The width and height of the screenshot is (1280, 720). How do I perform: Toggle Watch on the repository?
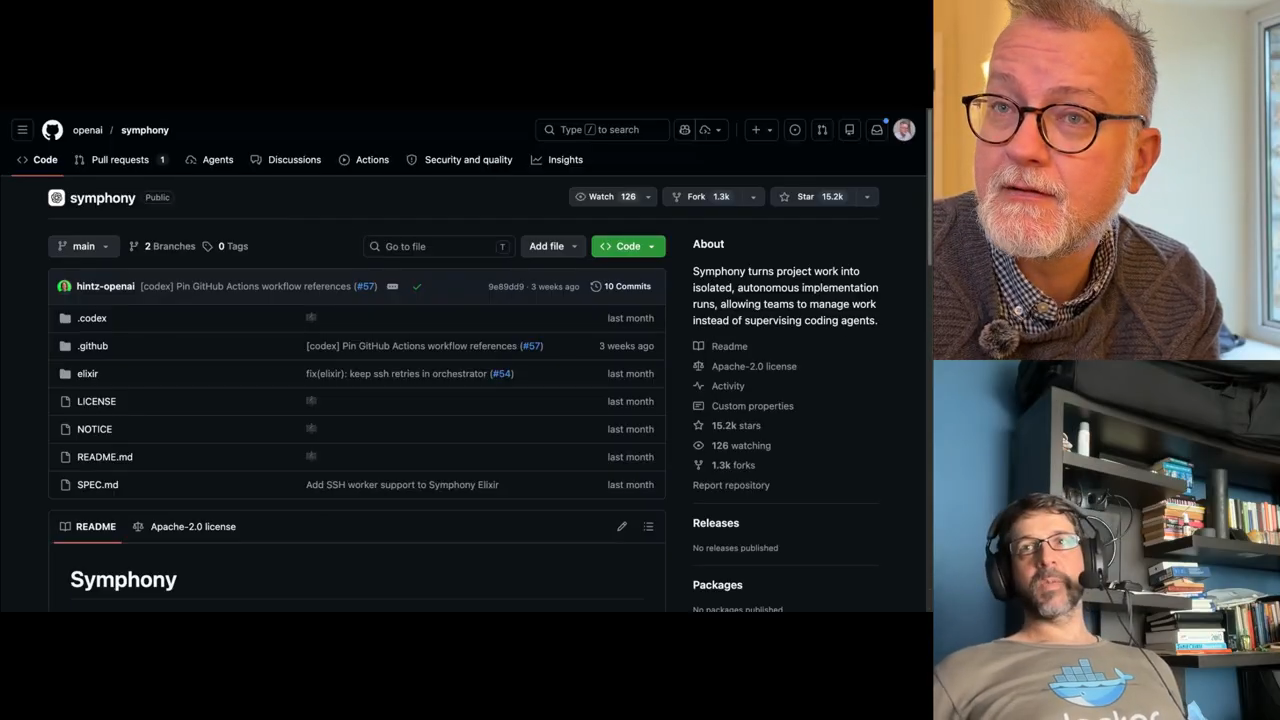(x=604, y=197)
